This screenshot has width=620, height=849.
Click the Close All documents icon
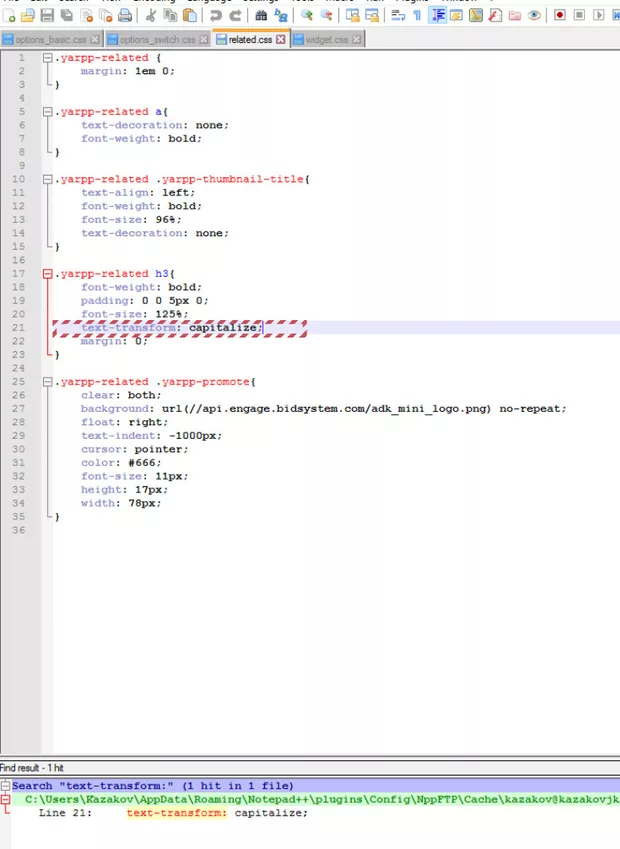click(106, 15)
